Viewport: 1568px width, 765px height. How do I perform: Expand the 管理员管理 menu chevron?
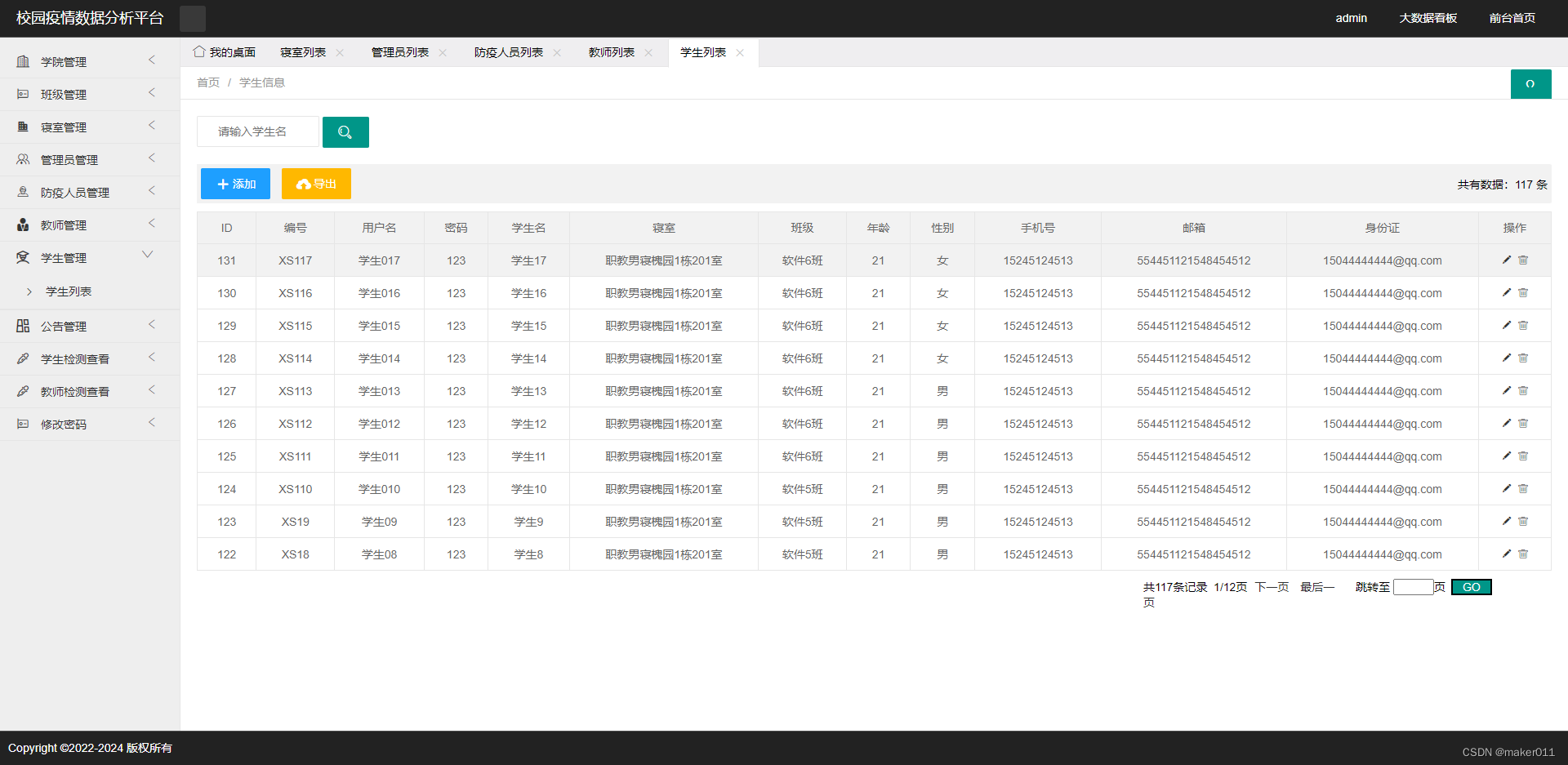(152, 158)
